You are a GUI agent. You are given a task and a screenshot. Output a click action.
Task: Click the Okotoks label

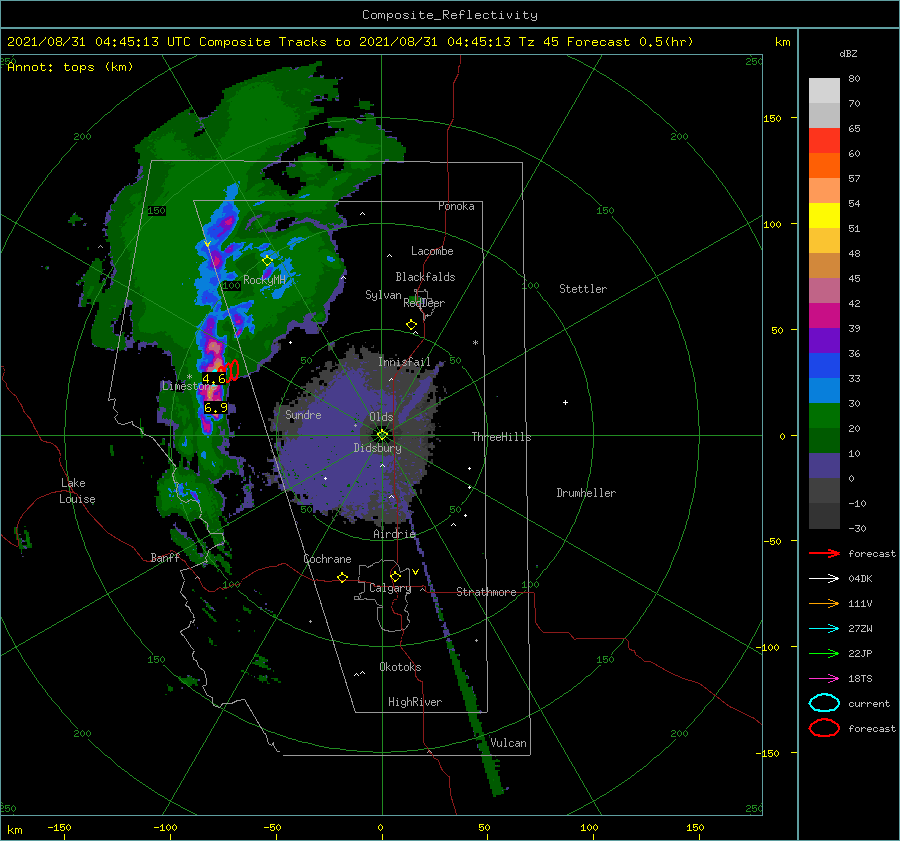(400, 667)
